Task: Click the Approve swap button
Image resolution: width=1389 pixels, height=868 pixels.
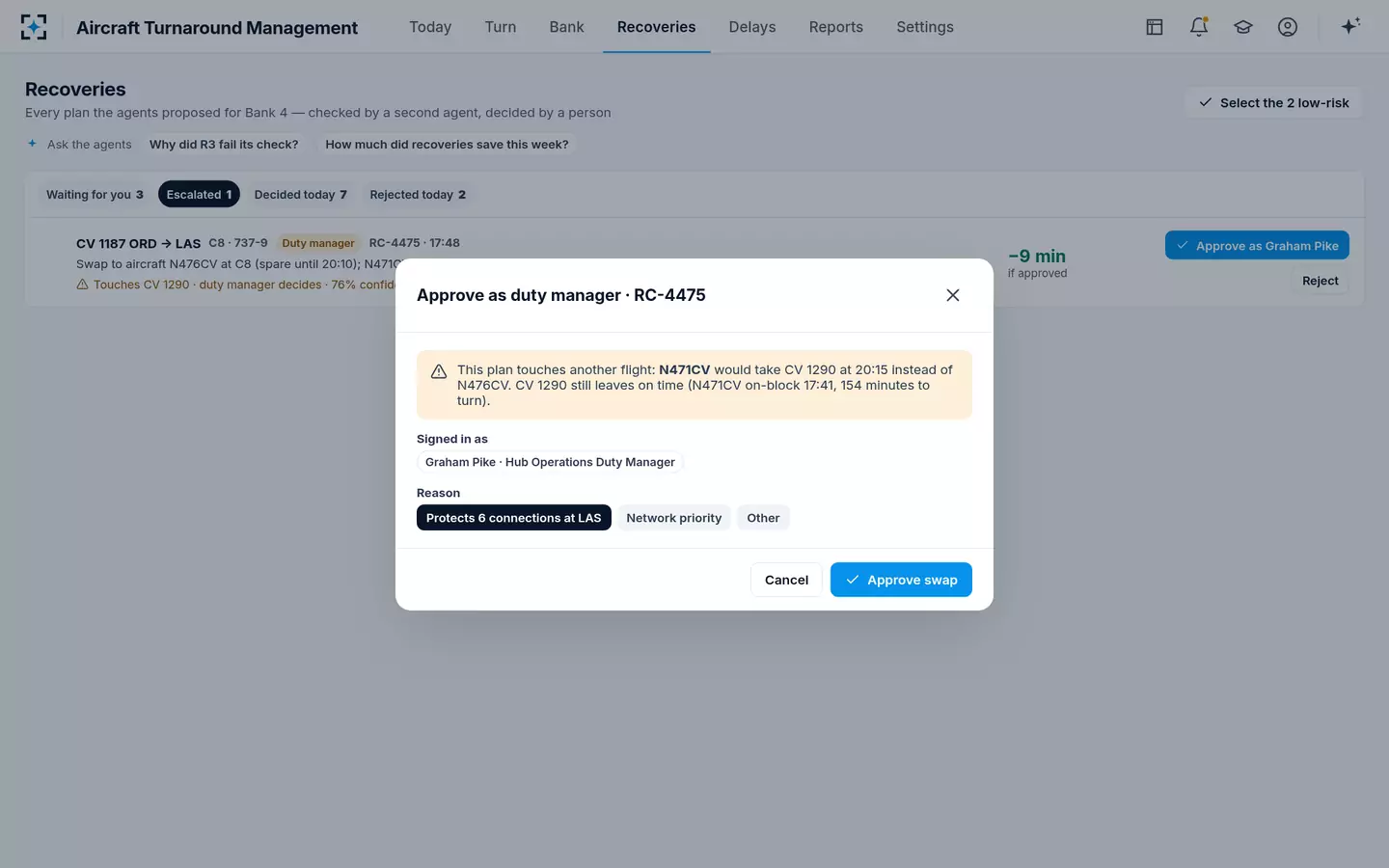Action: pos(901,580)
